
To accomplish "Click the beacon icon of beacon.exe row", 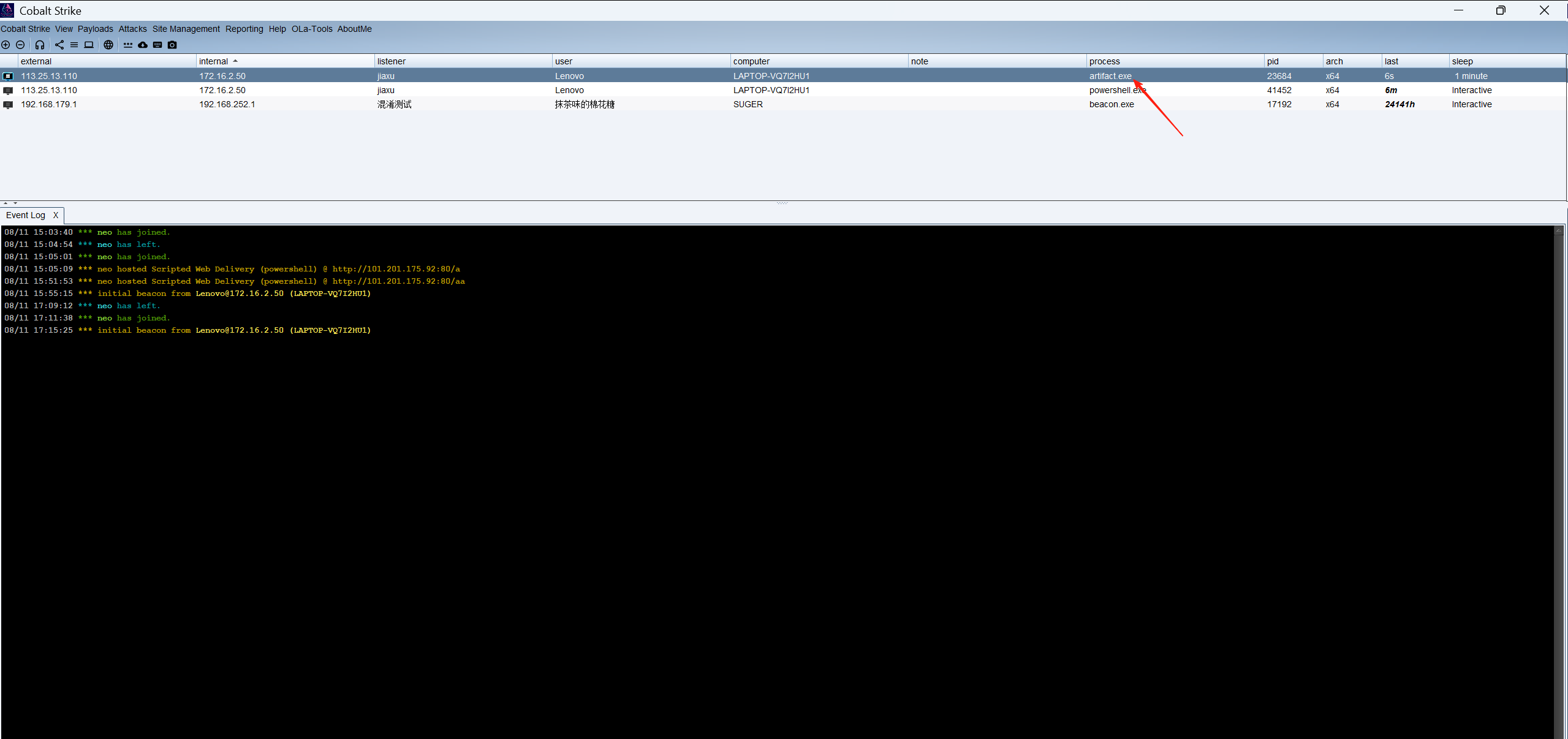I will pyautogui.click(x=8, y=105).
